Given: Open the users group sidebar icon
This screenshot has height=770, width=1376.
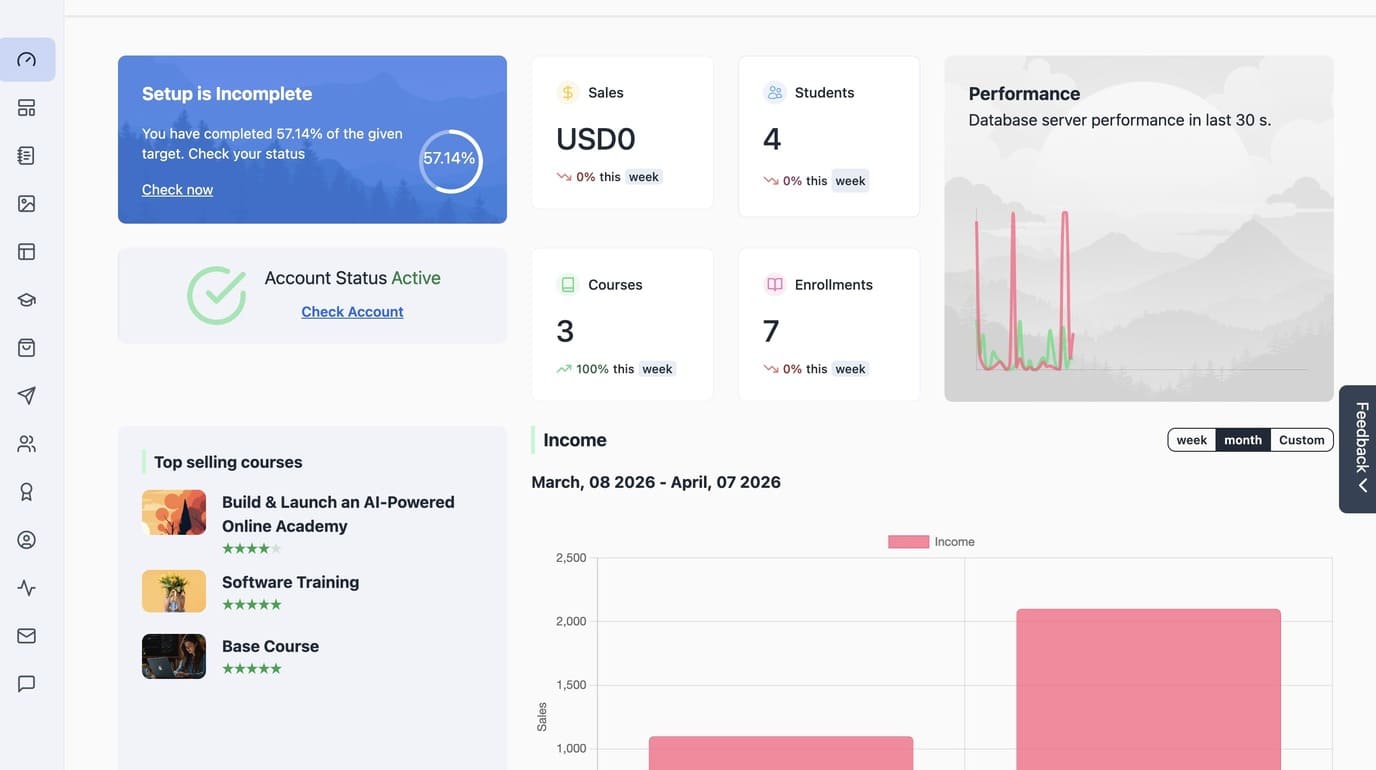Looking at the screenshot, I should [27, 444].
